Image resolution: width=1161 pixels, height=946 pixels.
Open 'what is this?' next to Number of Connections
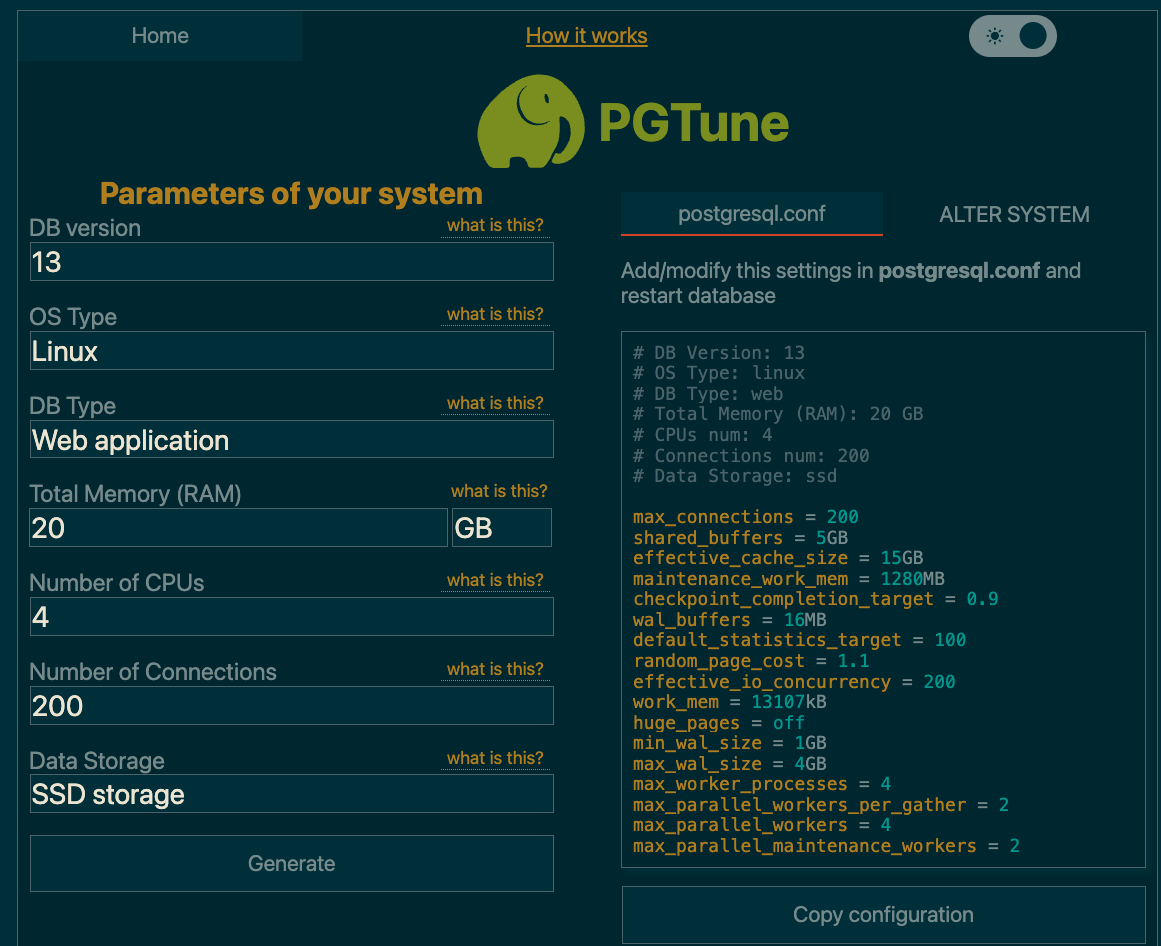495,669
